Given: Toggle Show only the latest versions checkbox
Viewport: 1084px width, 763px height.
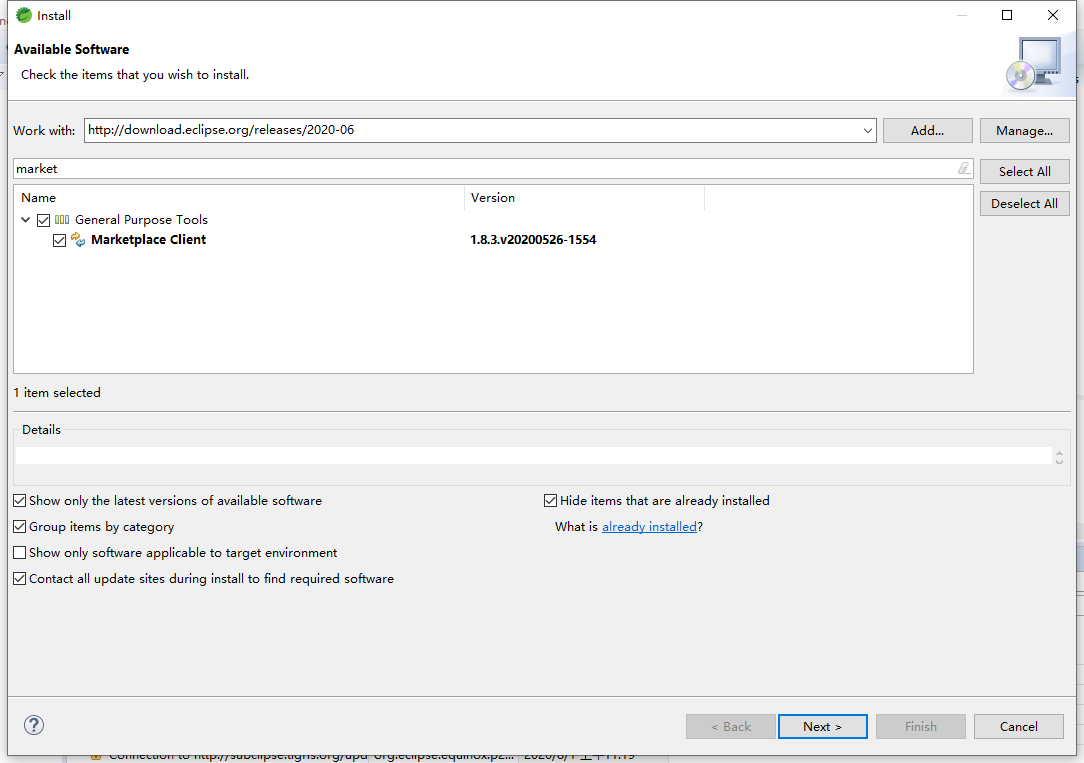Looking at the screenshot, I should 20,500.
